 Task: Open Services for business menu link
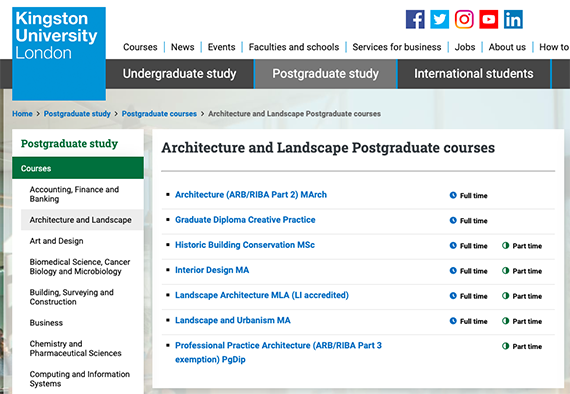click(x=397, y=47)
